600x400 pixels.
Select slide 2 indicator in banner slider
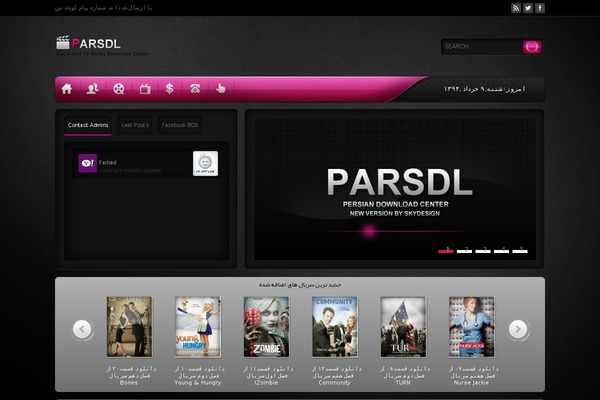pyautogui.click(x=464, y=251)
